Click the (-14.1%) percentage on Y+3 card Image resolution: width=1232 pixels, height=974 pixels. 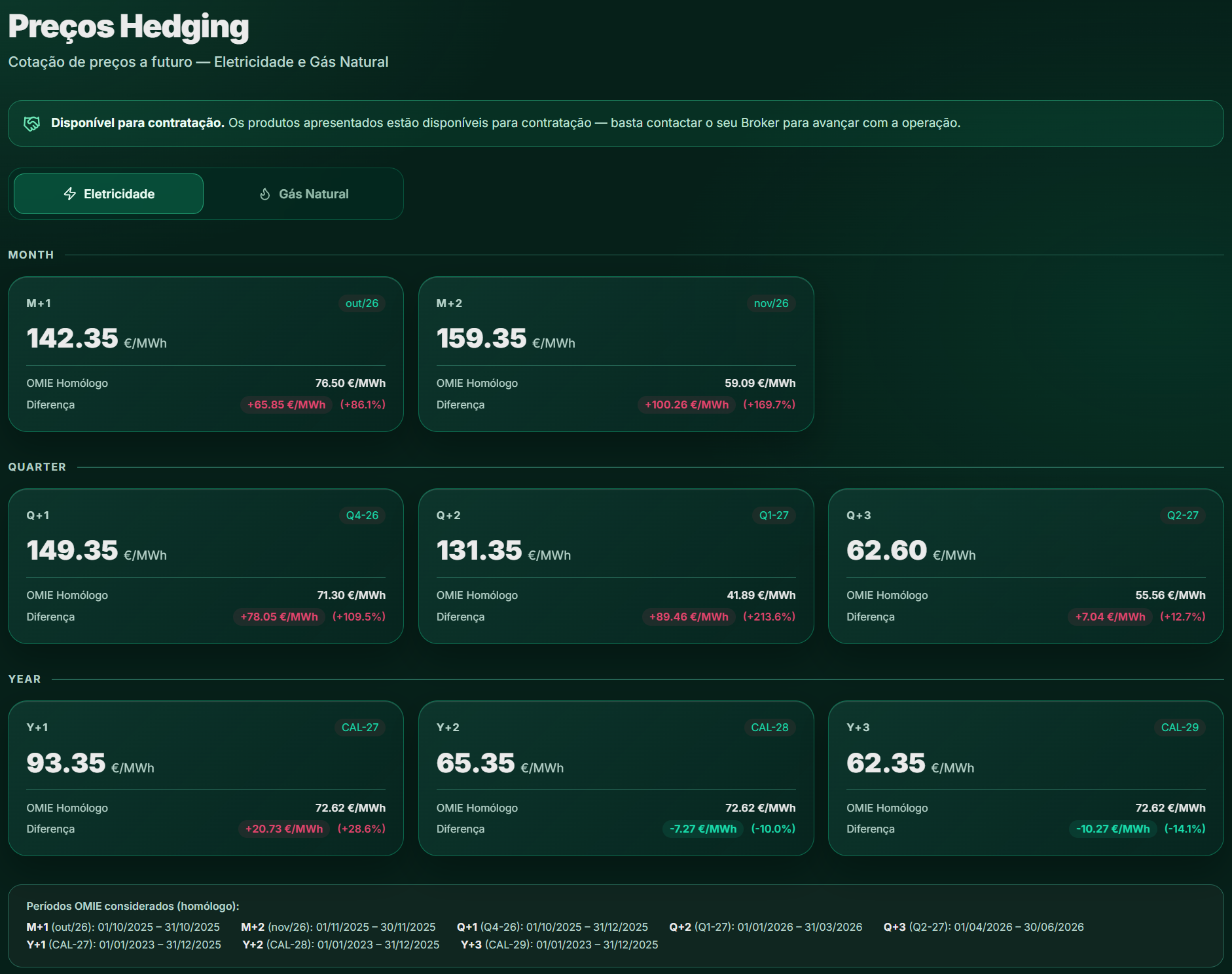(1185, 829)
